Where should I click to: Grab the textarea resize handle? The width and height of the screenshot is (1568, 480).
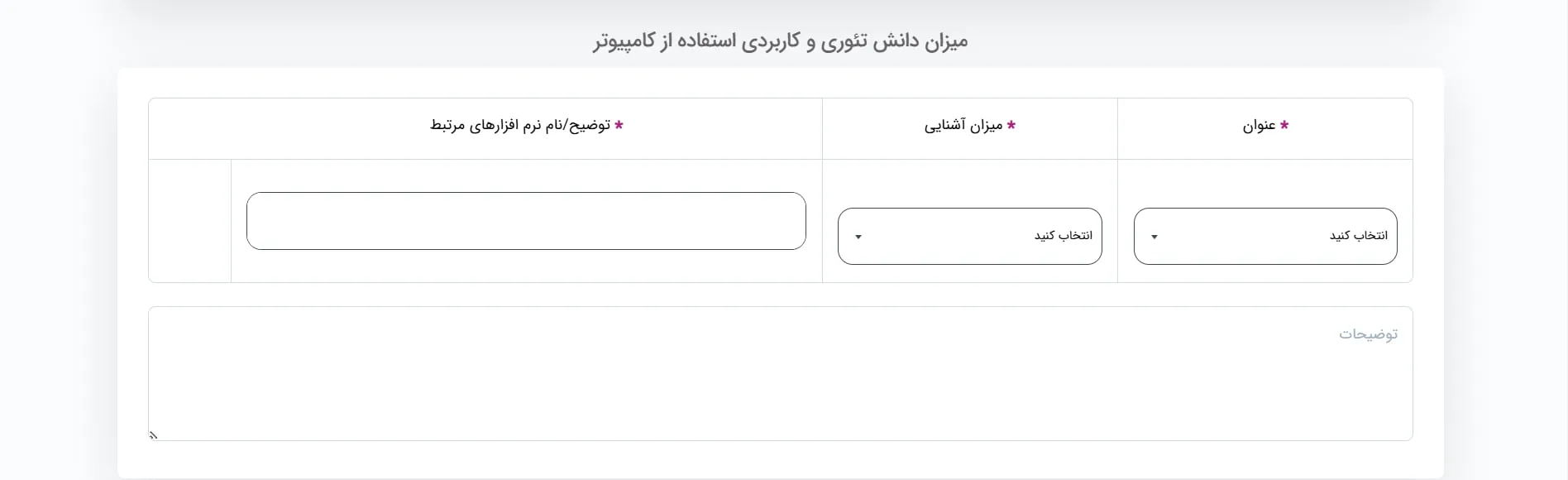tap(154, 434)
